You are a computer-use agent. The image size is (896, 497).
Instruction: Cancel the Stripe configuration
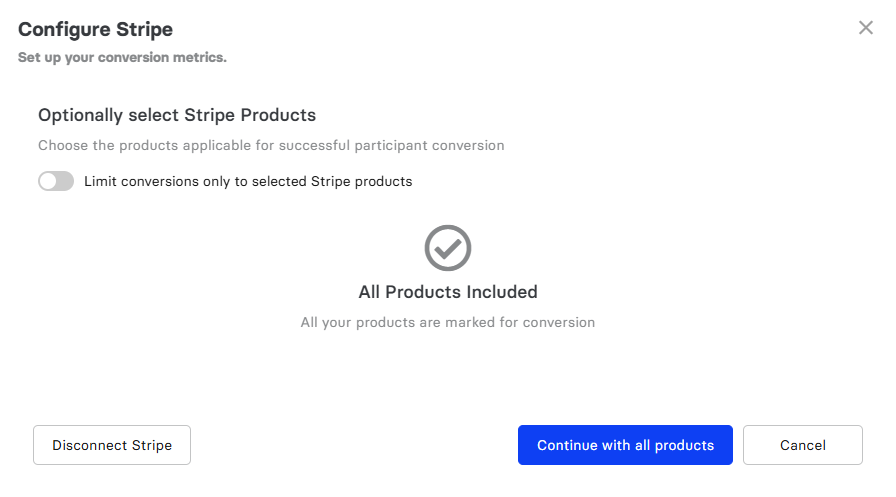click(803, 445)
